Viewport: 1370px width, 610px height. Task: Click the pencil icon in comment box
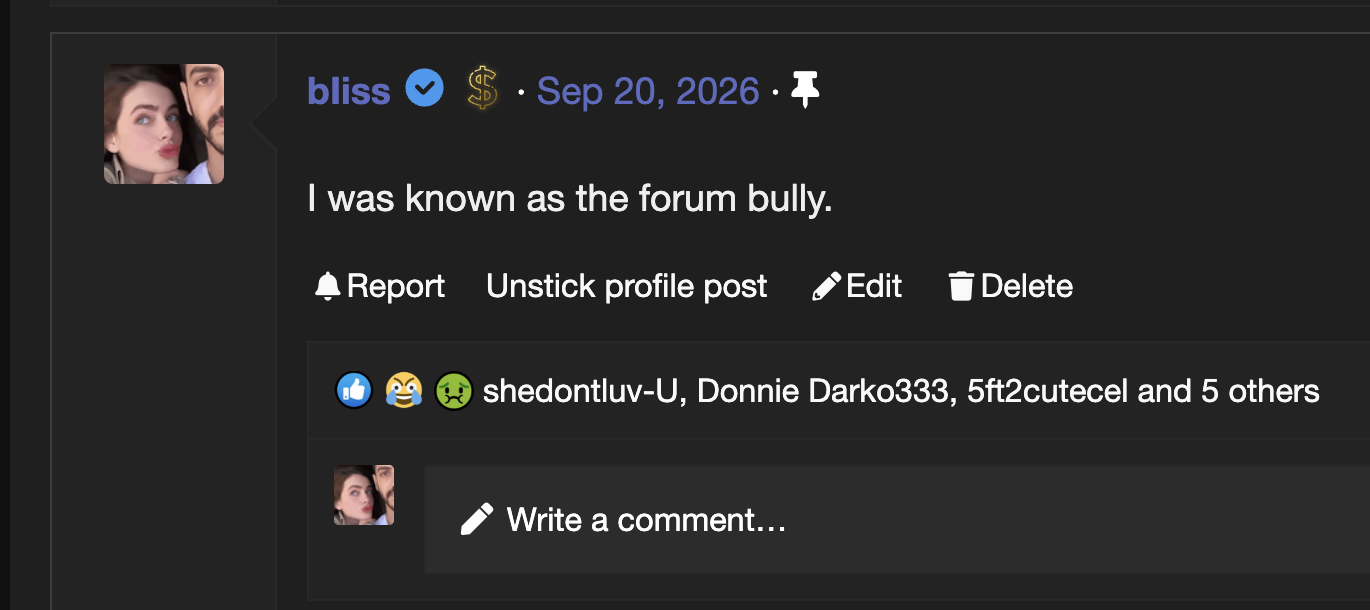[477, 519]
